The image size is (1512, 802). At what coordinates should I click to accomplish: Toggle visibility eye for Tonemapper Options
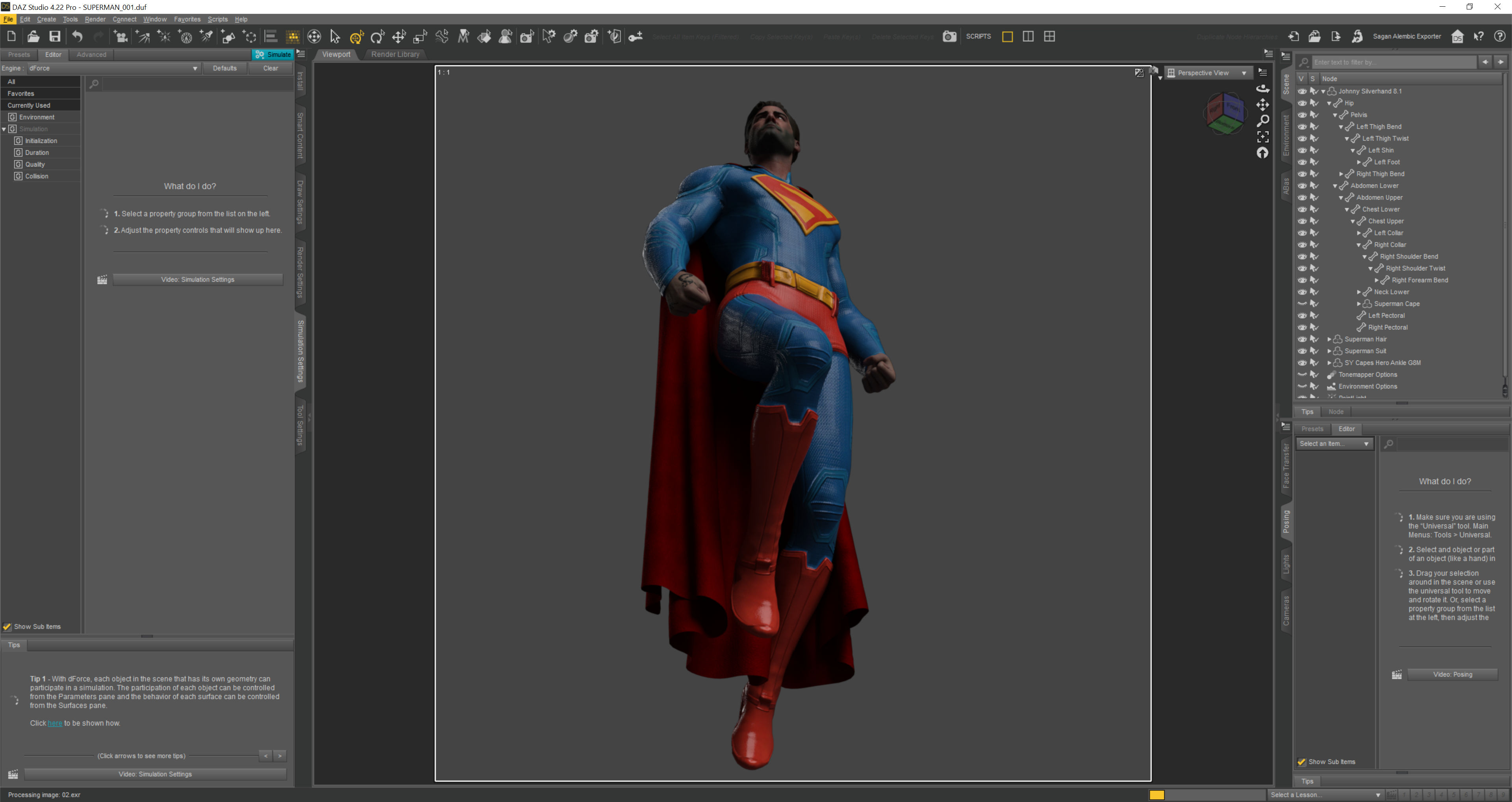coord(1302,375)
